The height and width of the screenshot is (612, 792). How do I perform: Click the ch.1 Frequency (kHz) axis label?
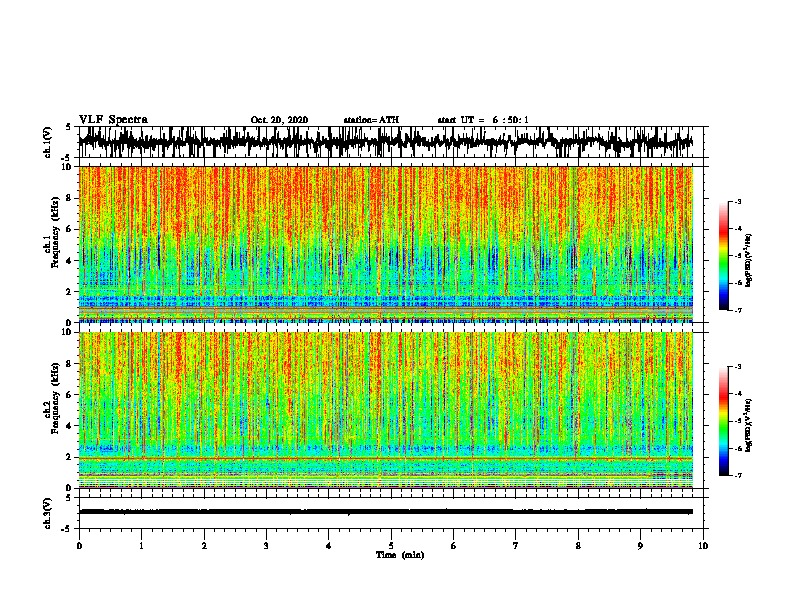click(x=55, y=234)
